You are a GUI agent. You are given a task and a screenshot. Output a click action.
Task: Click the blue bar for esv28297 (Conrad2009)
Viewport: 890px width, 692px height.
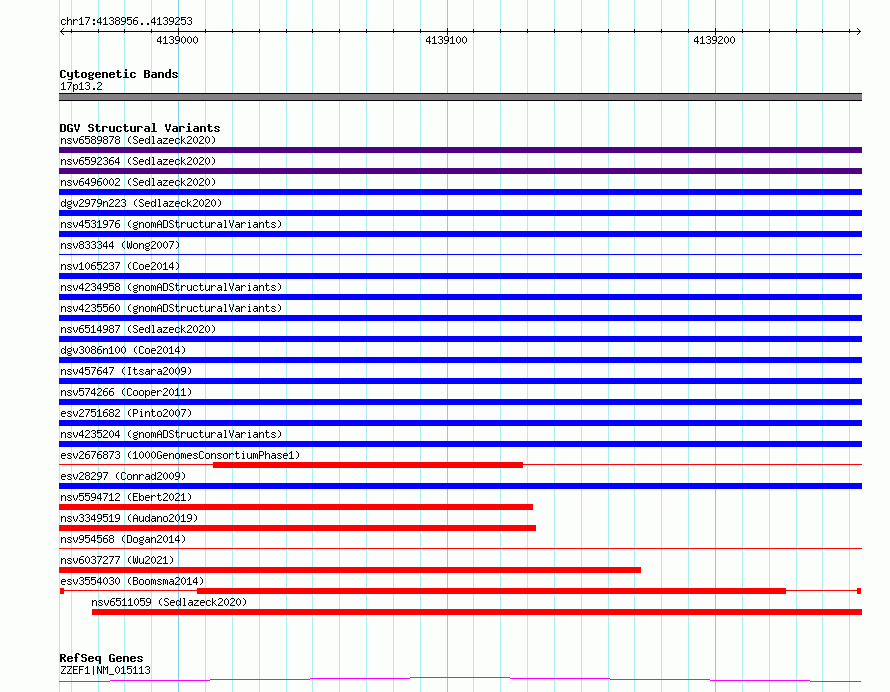coord(460,486)
